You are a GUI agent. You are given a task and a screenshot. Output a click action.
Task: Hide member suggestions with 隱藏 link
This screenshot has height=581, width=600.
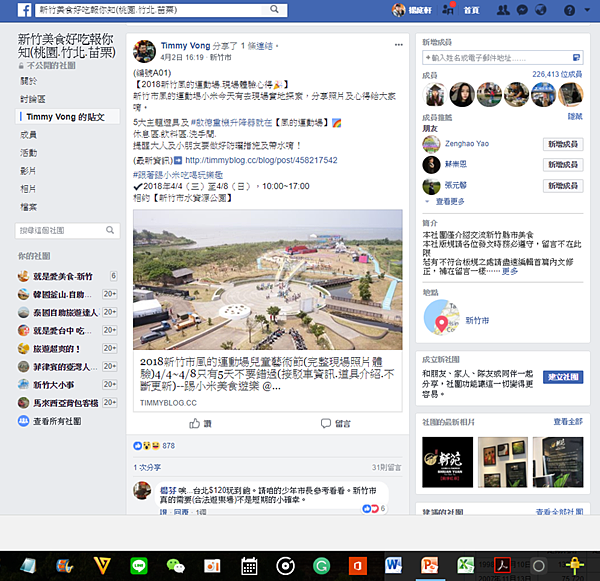point(575,116)
